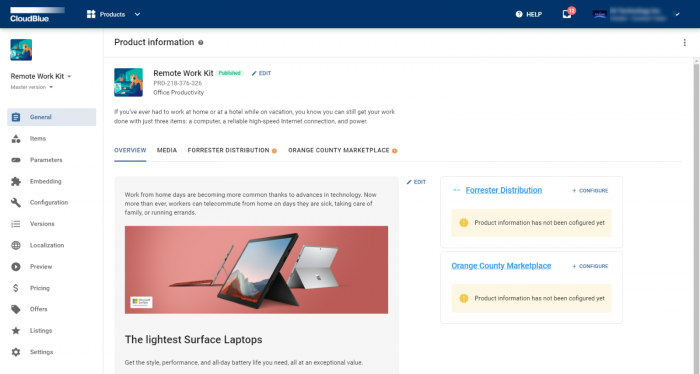Click the Localization globe icon
700x374 pixels.
[x=16, y=245]
